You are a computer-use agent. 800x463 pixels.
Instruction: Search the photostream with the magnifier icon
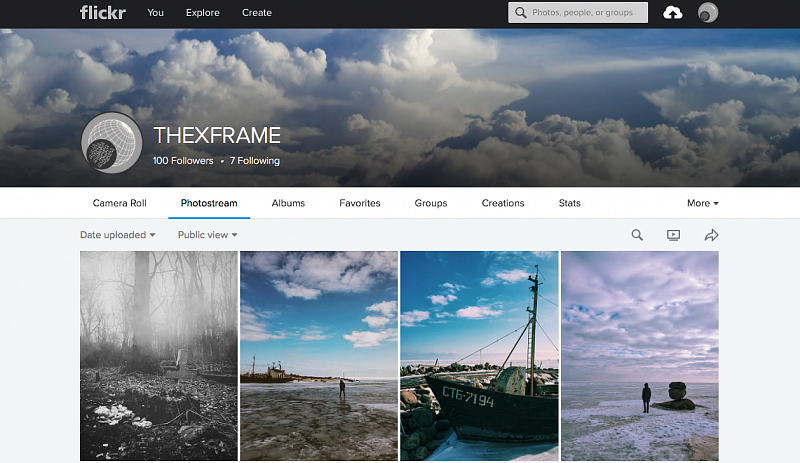point(637,235)
